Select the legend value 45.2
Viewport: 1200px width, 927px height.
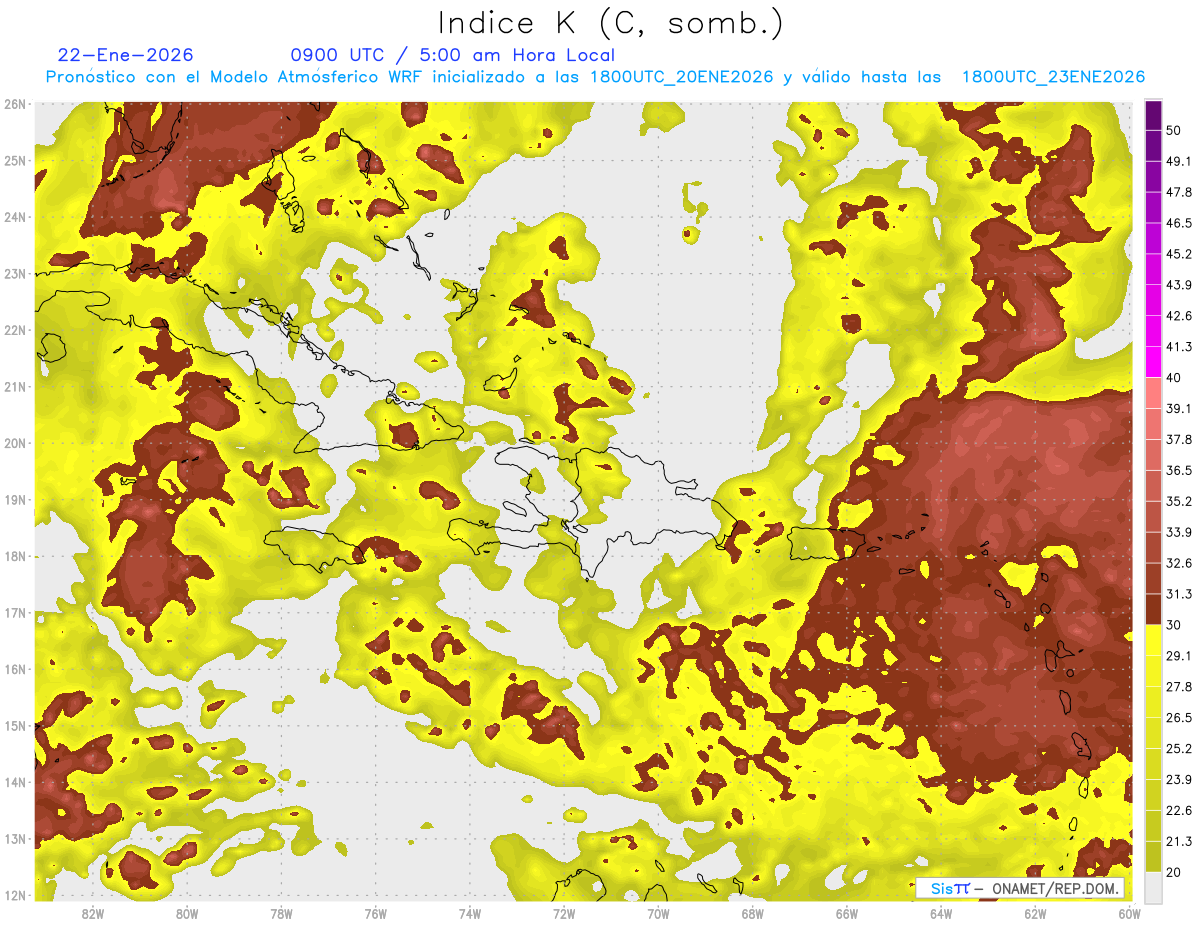[1179, 254]
